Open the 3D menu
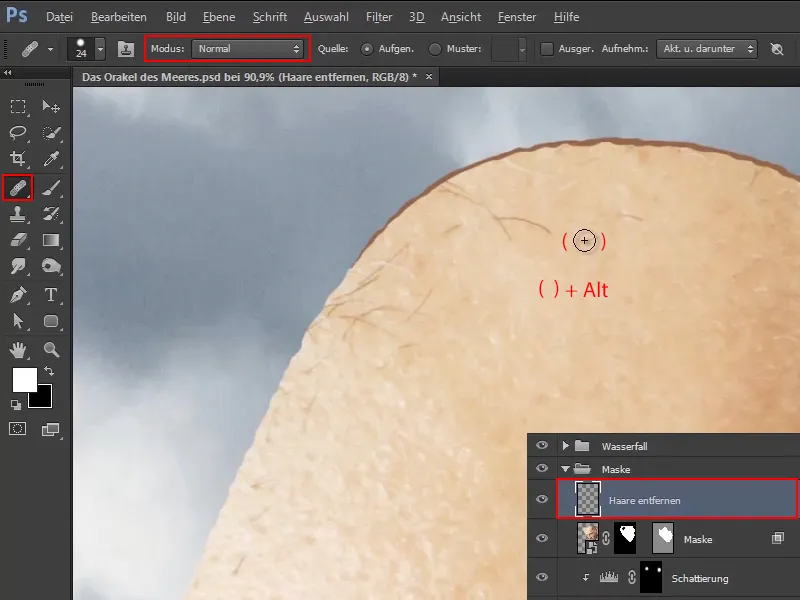The height and width of the screenshot is (600, 800). [x=416, y=17]
